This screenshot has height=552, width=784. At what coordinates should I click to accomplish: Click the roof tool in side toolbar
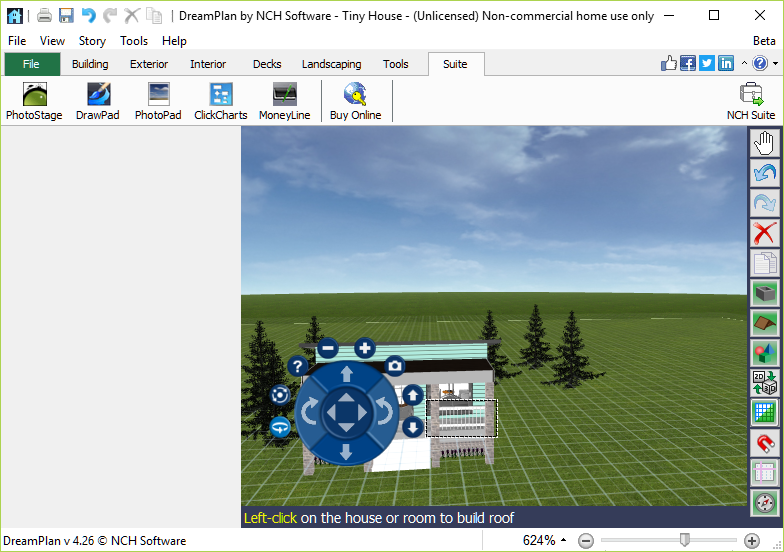point(765,323)
